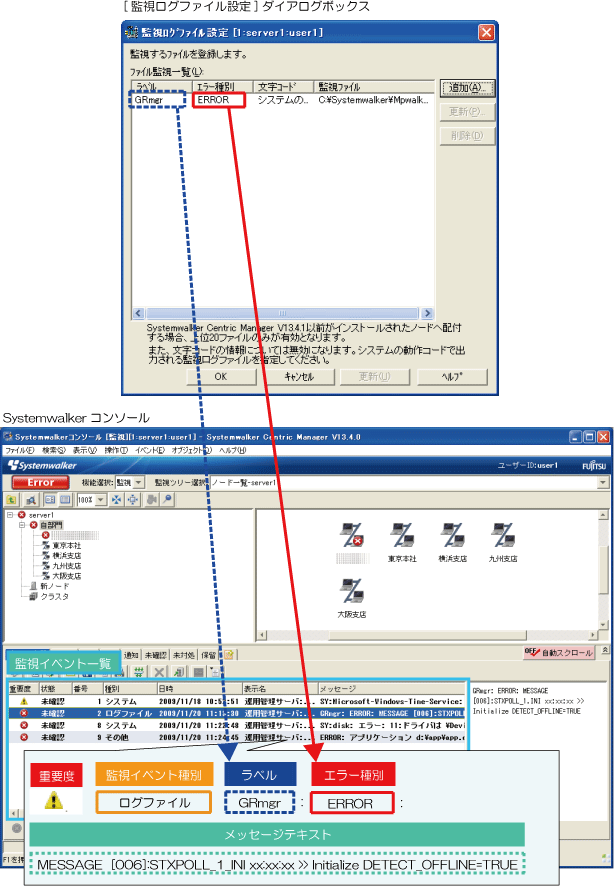614x886 pixels.
Task: Click the magnifier find icon in console toolbar
Action: [167, 500]
